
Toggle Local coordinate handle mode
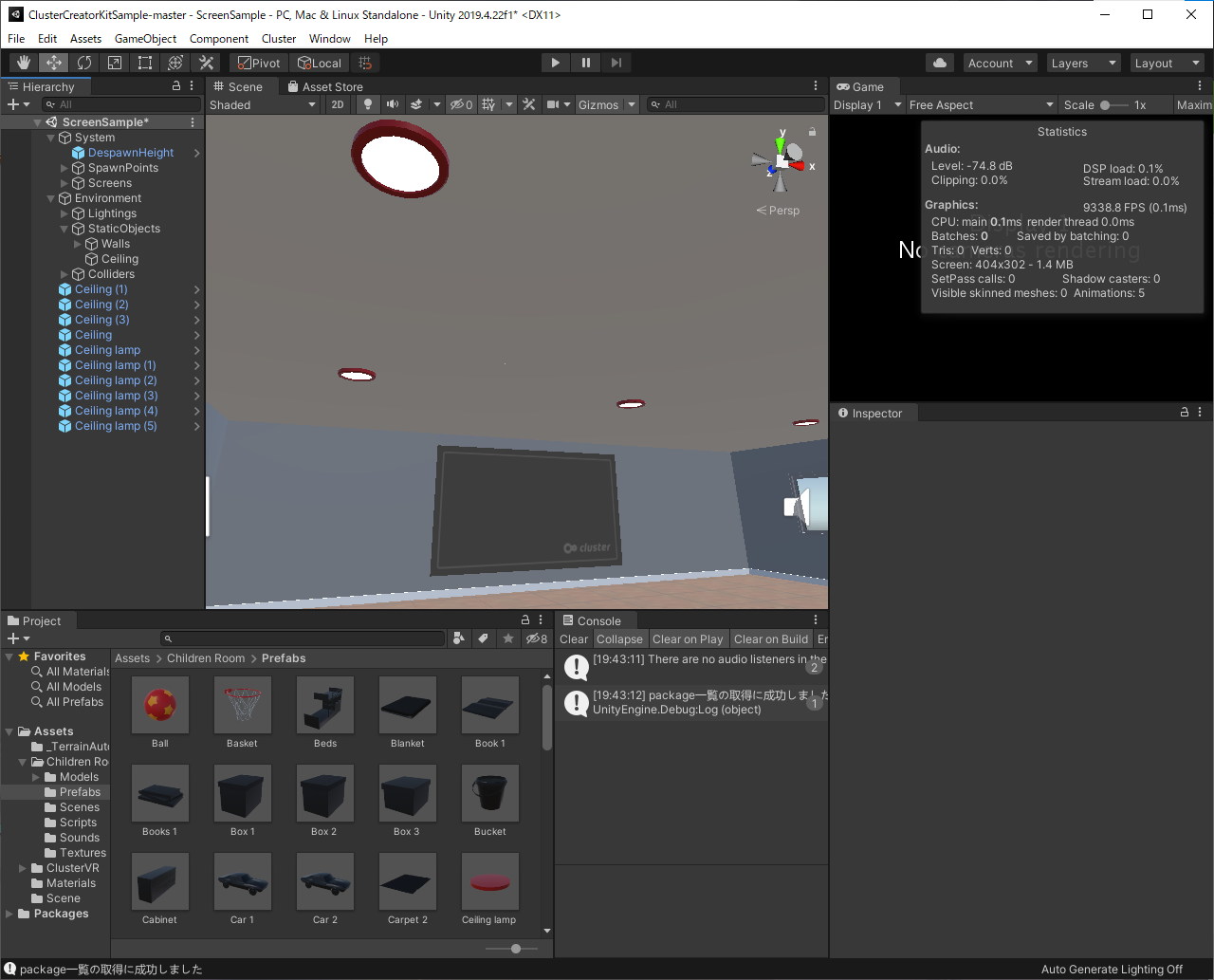(x=319, y=63)
